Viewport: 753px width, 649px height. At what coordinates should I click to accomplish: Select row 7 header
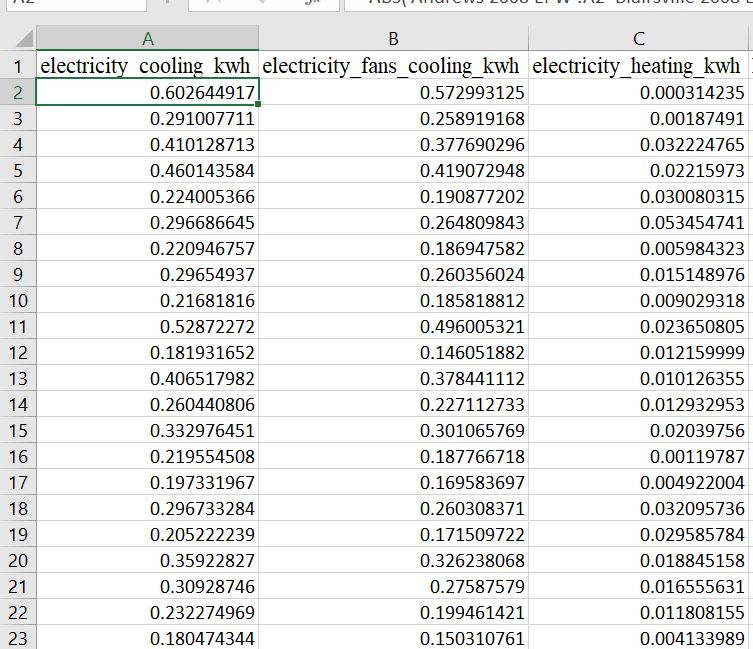point(18,223)
